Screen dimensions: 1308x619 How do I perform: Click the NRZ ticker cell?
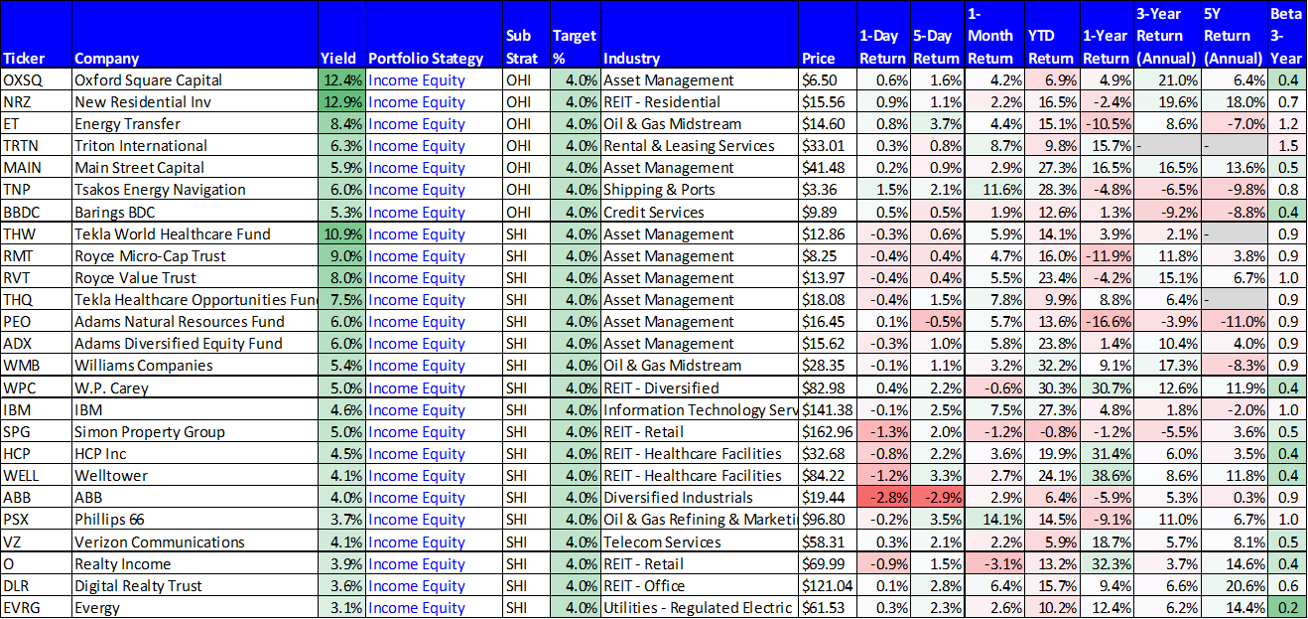point(36,102)
